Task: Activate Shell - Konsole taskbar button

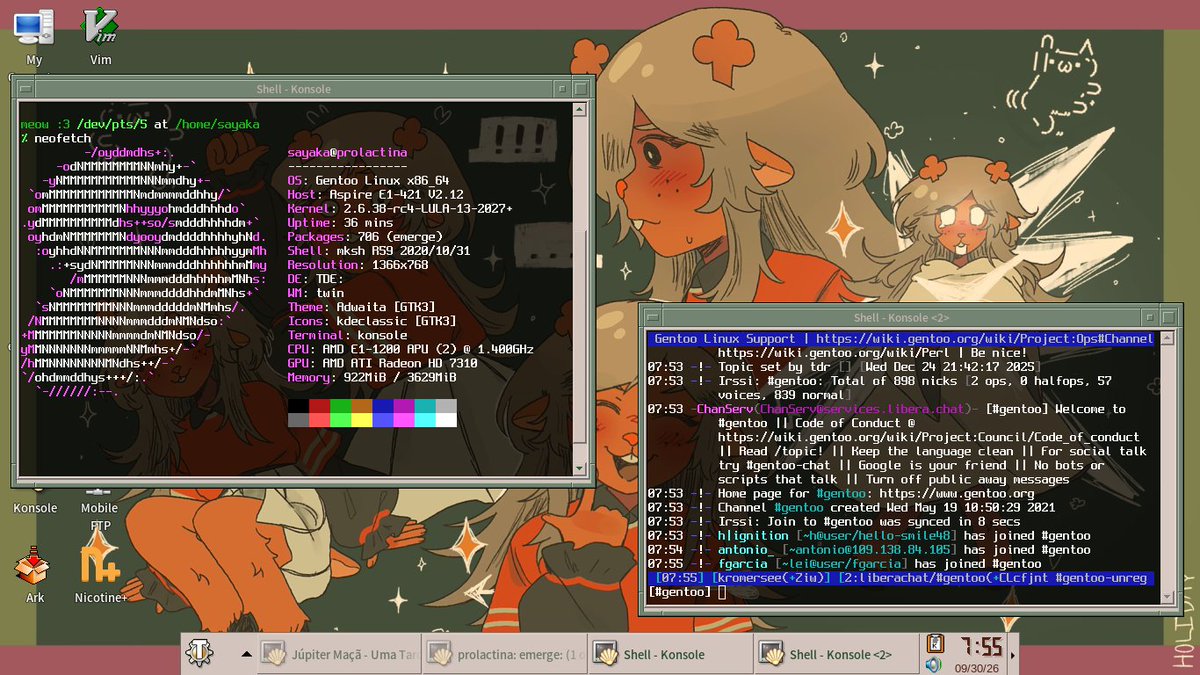Action: [671, 655]
